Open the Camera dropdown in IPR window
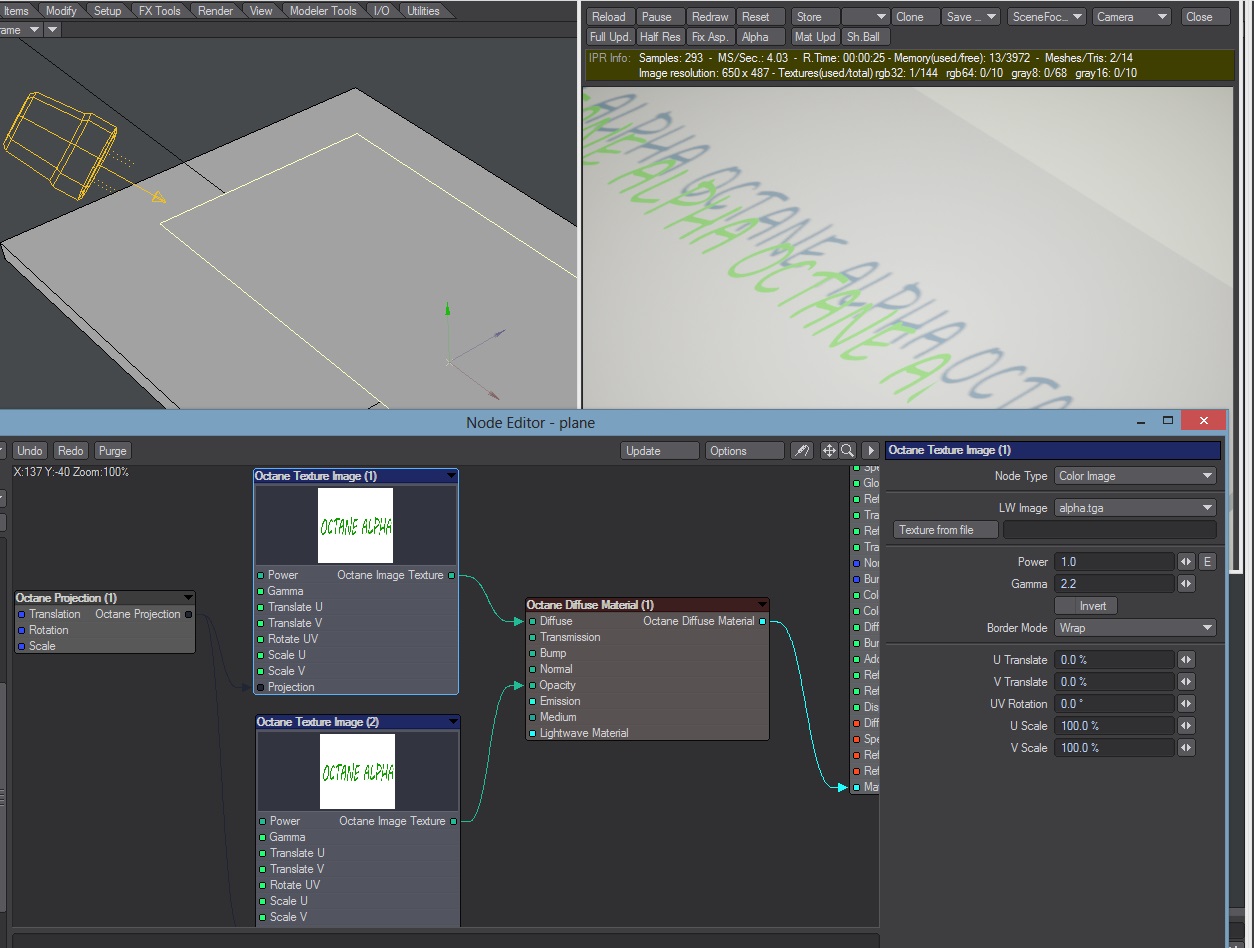 tap(1131, 17)
